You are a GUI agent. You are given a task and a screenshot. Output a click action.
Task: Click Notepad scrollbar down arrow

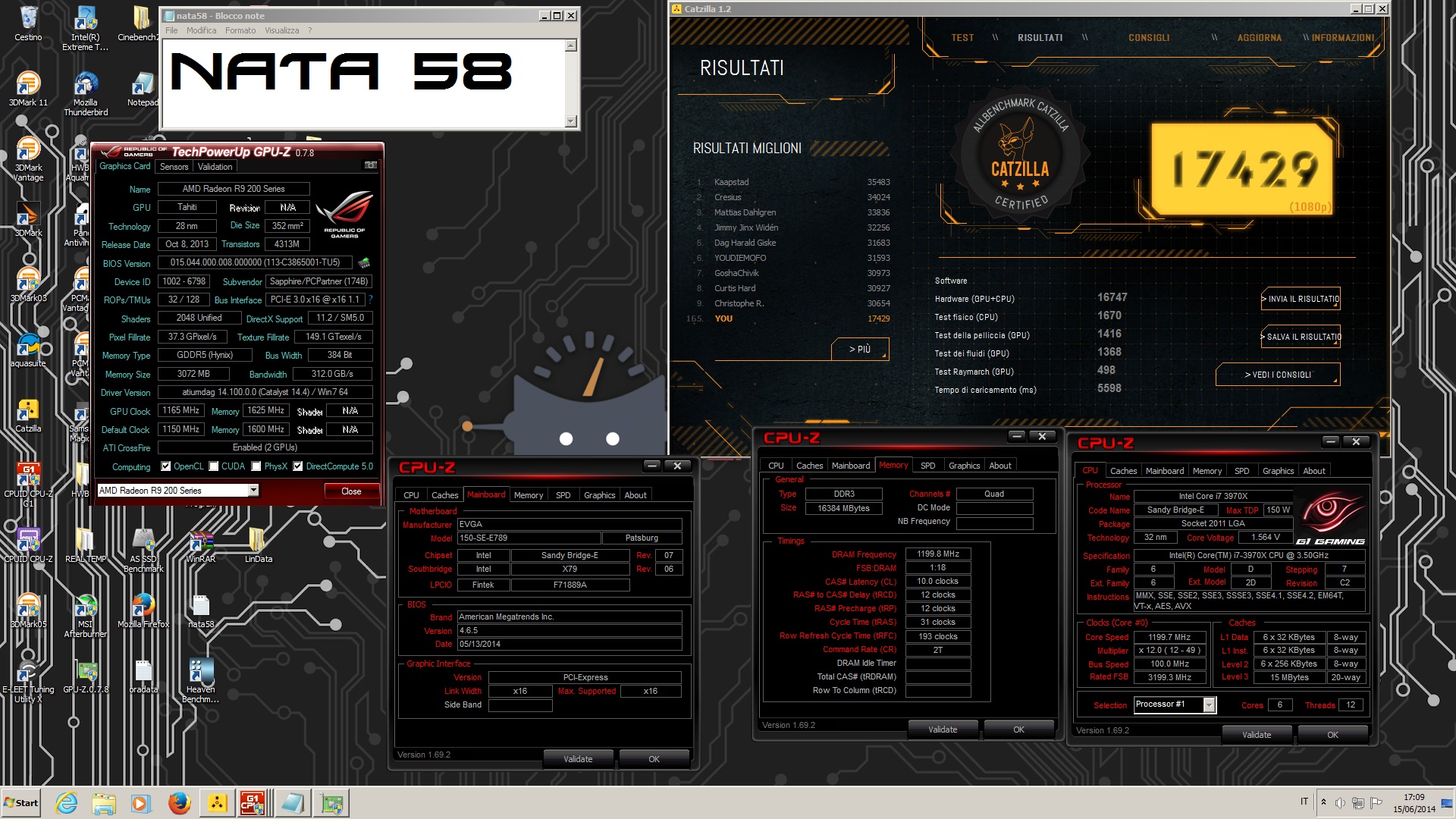click(571, 121)
